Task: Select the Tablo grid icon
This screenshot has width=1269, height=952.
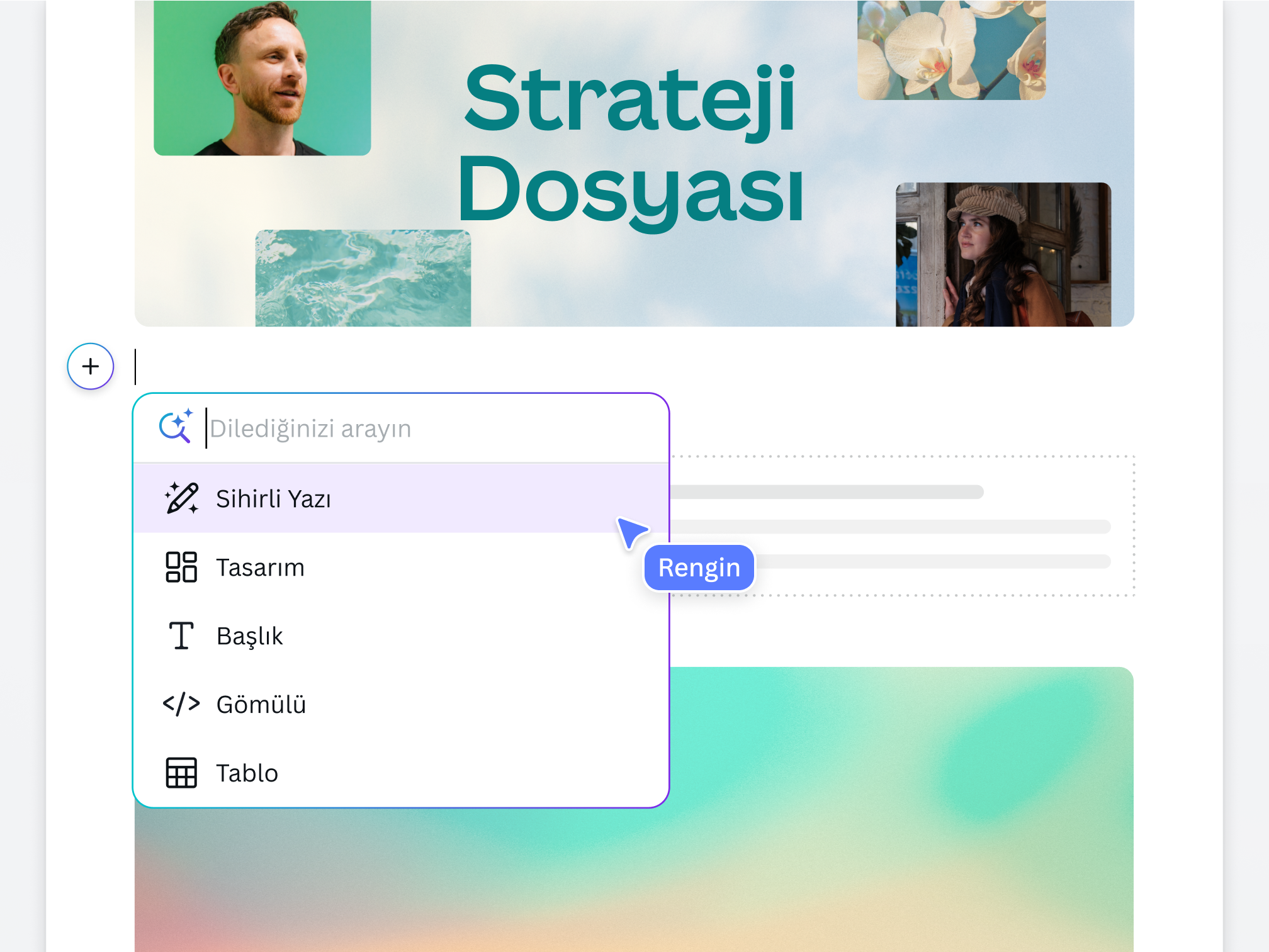Action: click(x=181, y=773)
